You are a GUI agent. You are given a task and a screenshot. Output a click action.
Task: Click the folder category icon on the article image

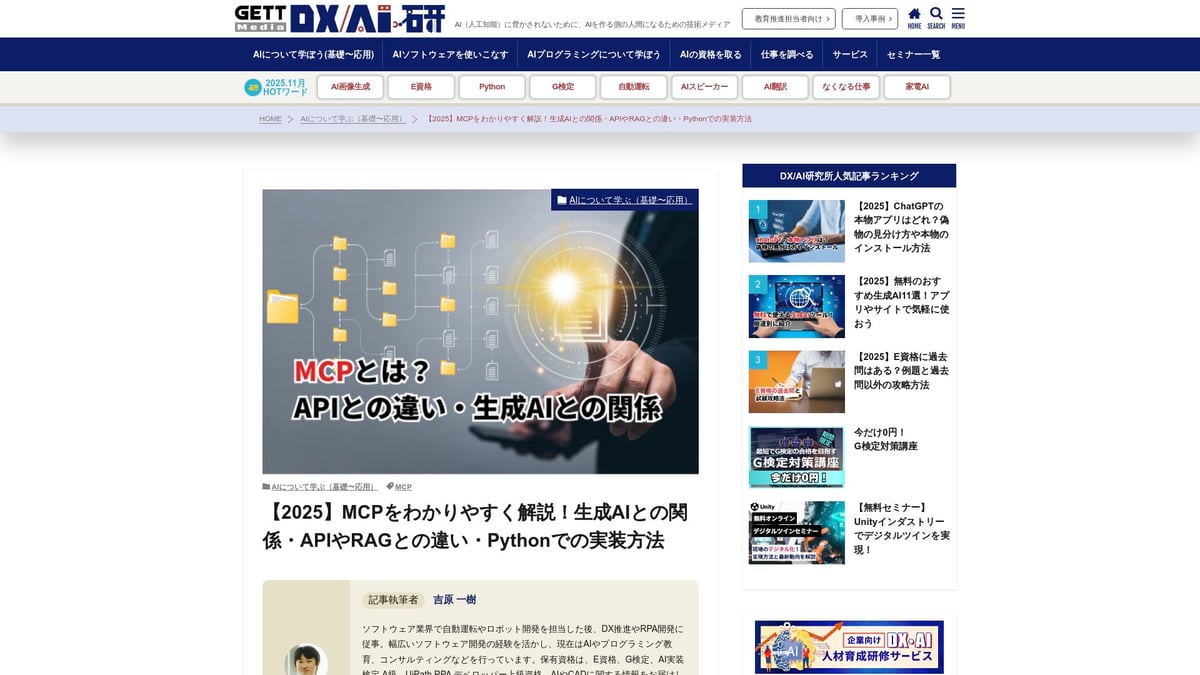[560, 200]
